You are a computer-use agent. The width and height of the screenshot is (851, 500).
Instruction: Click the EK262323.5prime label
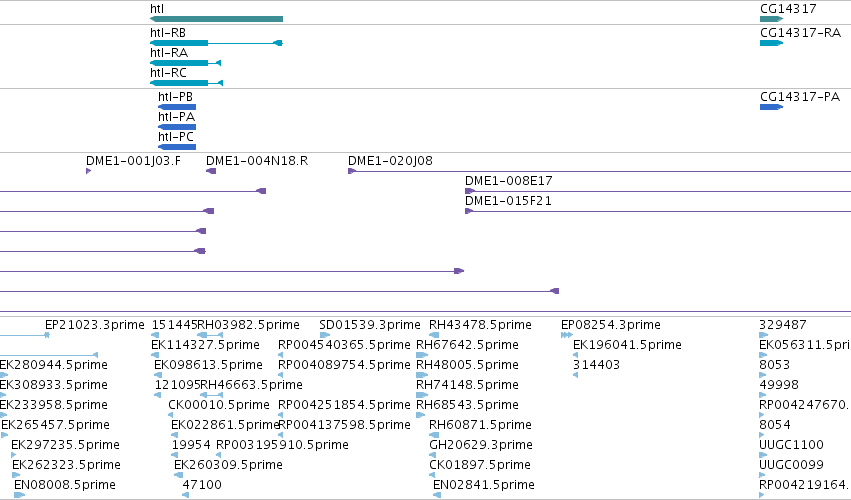pos(66,466)
